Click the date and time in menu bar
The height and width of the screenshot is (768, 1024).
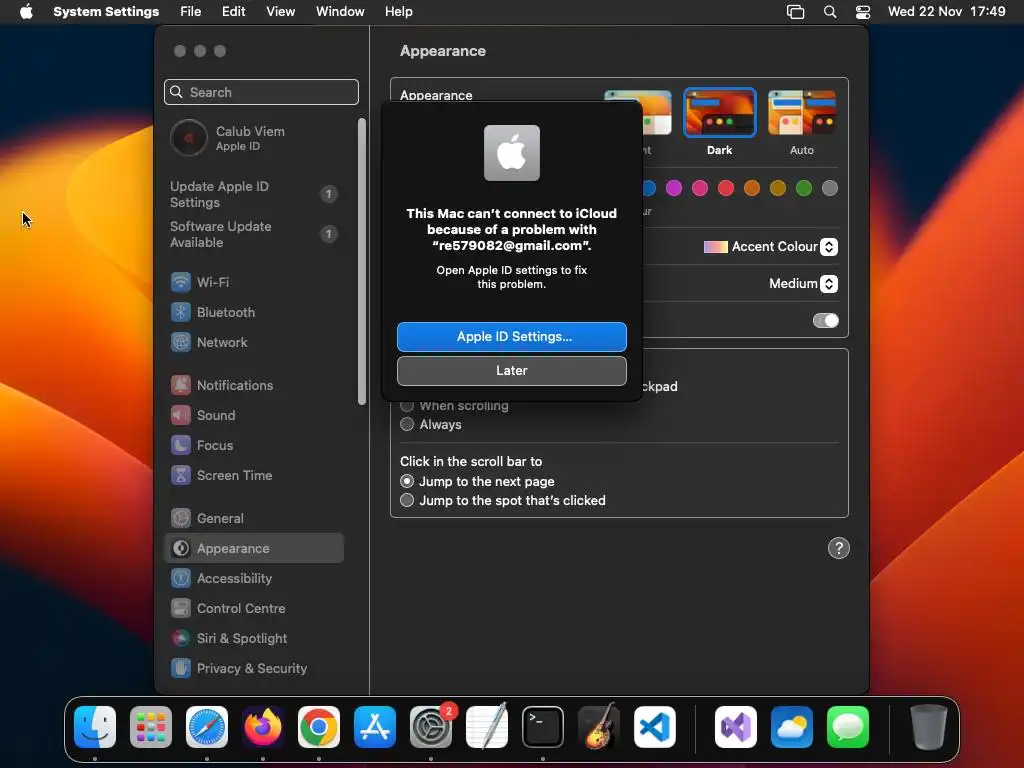pyautogui.click(x=946, y=12)
